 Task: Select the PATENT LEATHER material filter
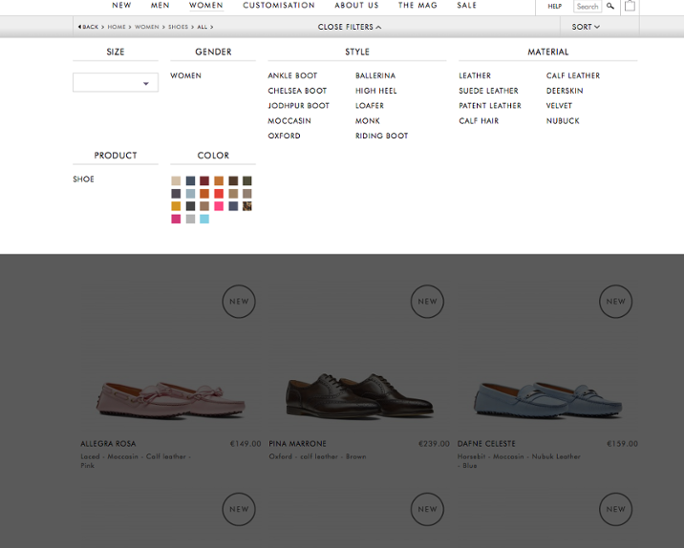pyautogui.click(x=490, y=106)
